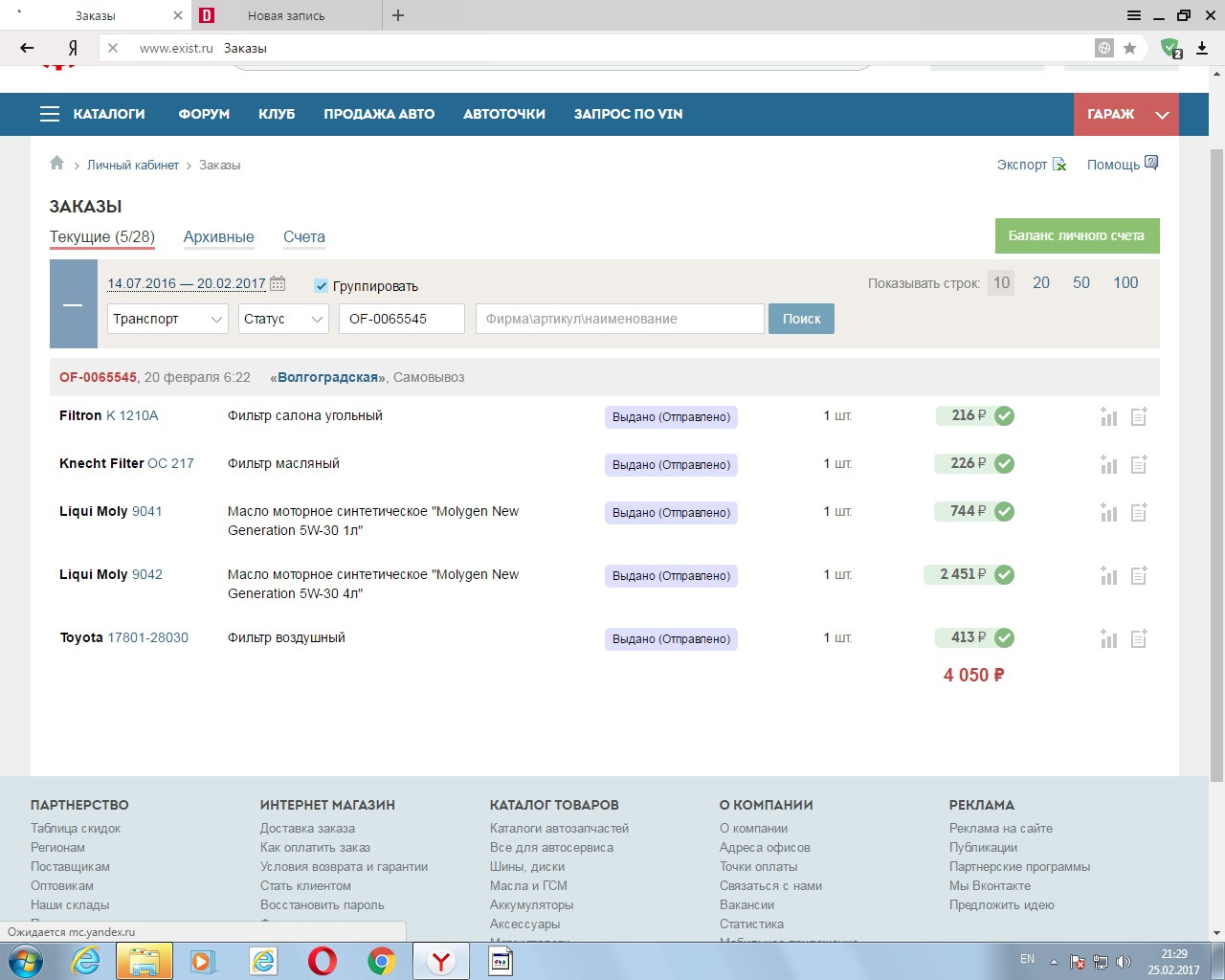Go to home via the house breadcrumb icon
Screen dimensions: 1225x980
(x=57, y=164)
